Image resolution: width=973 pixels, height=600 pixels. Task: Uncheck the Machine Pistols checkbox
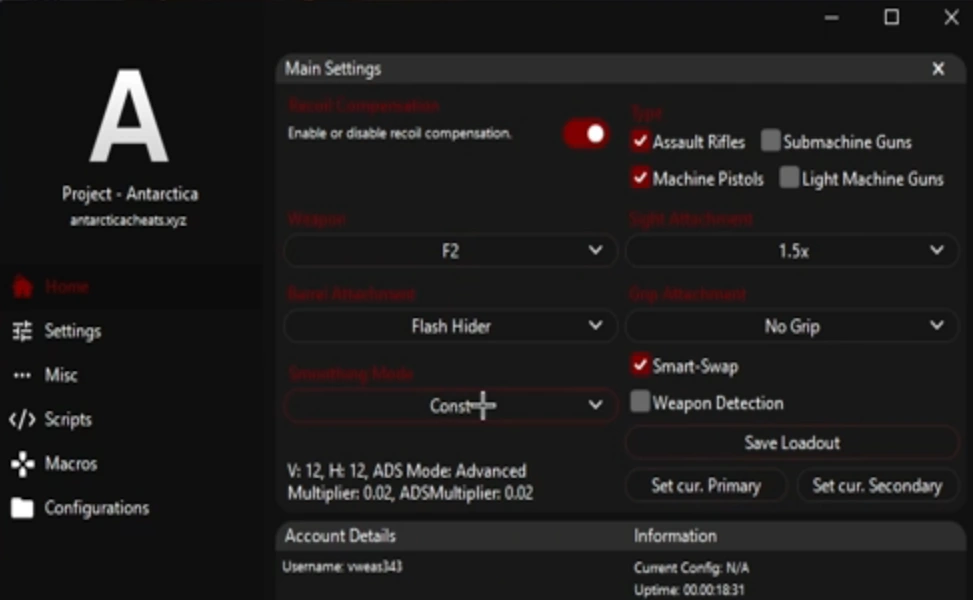[640, 178]
